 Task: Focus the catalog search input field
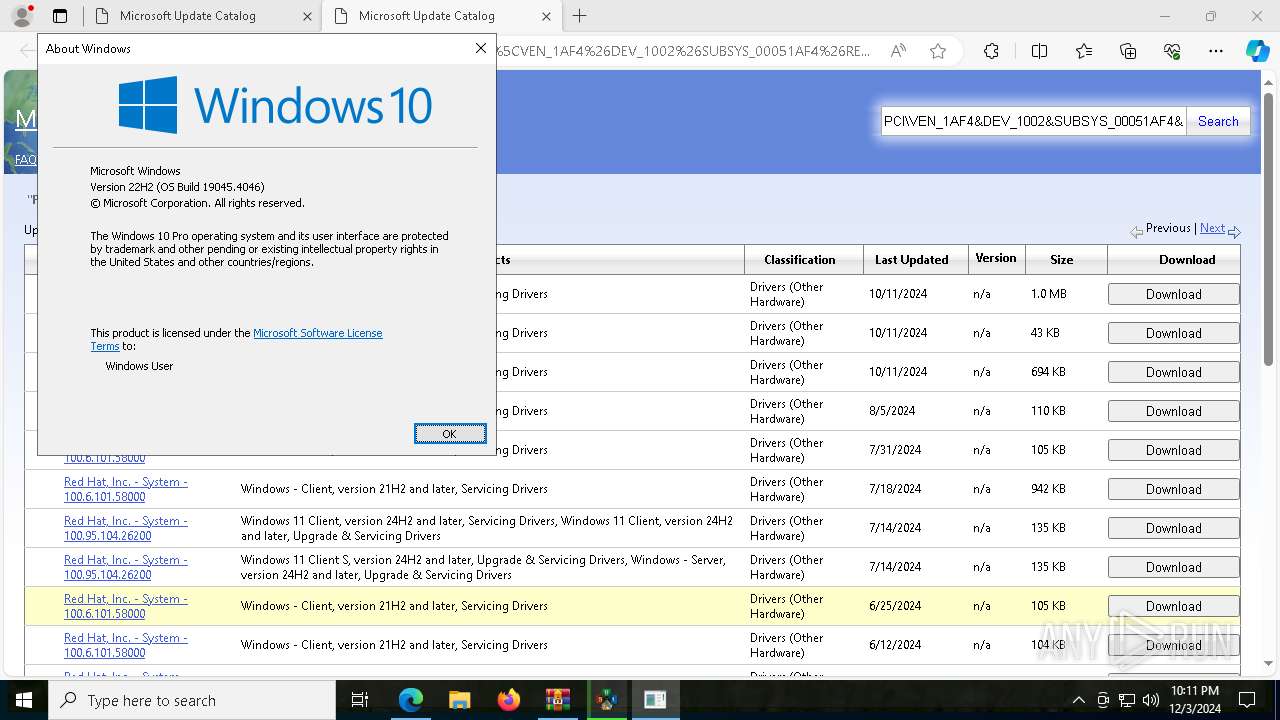point(1033,121)
